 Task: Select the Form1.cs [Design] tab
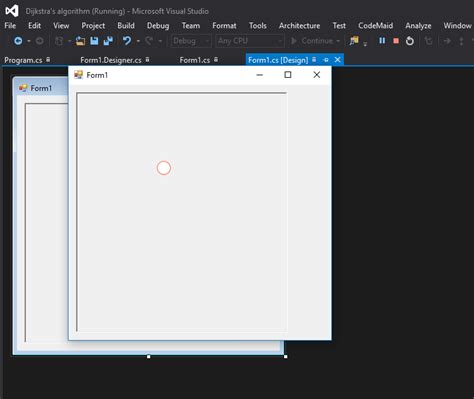(x=278, y=60)
